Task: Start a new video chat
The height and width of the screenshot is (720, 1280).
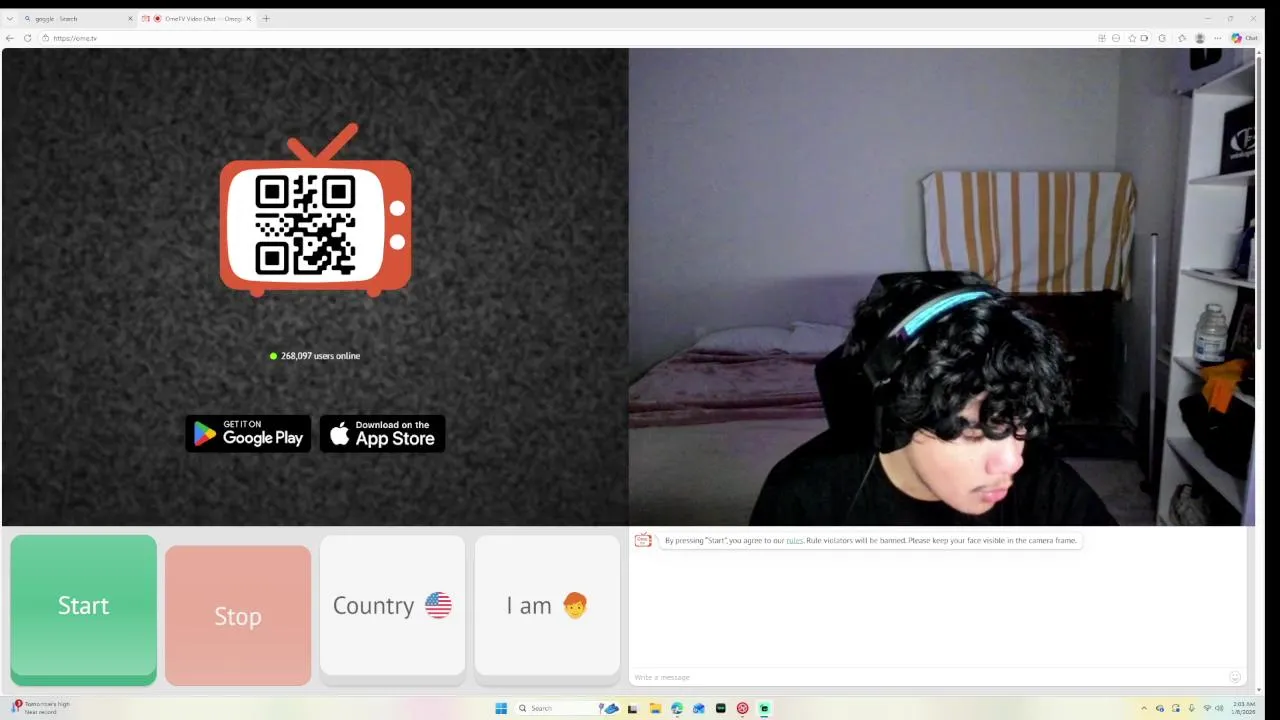Action: [x=83, y=608]
